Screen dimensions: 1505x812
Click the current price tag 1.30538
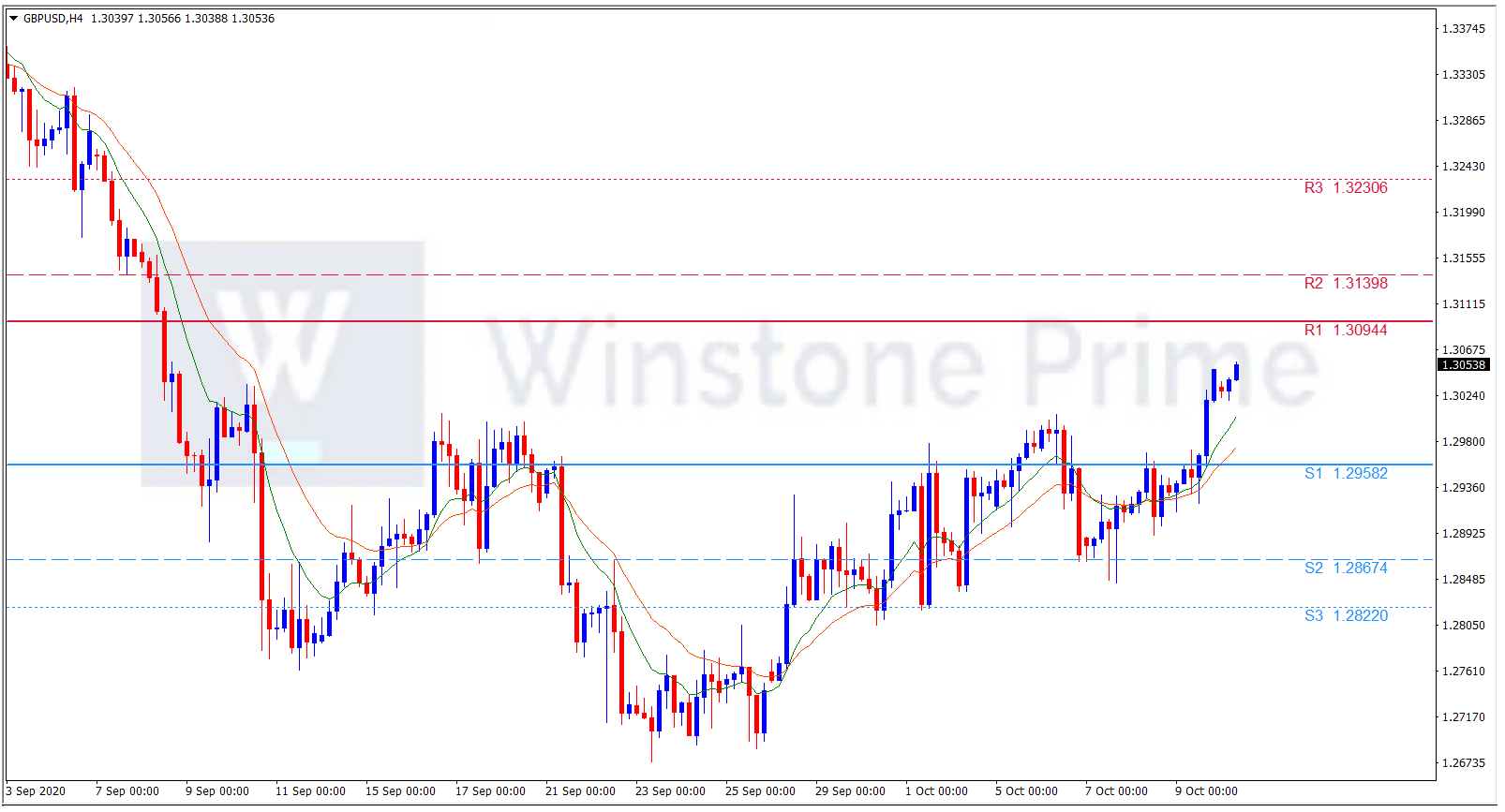(x=1463, y=365)
